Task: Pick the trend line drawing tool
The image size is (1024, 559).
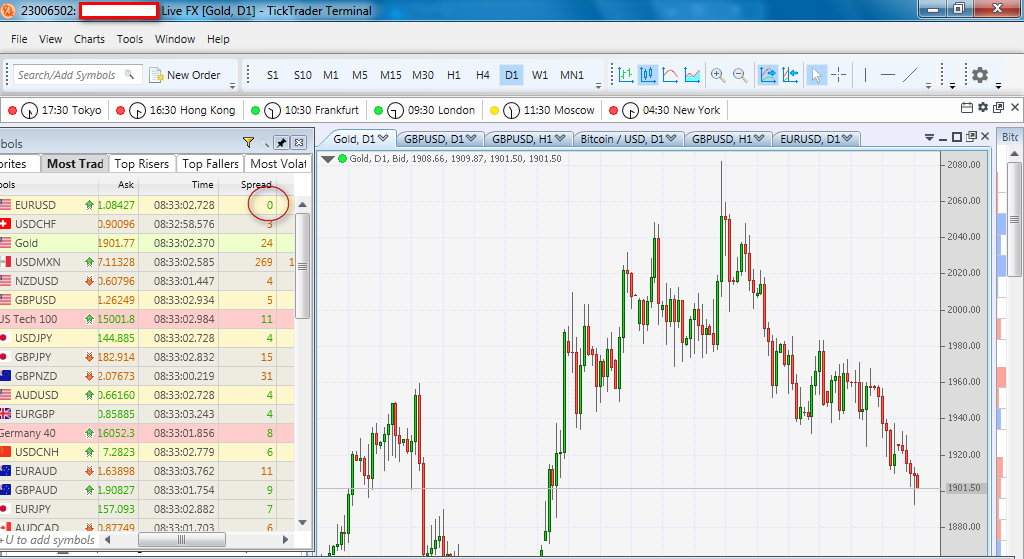Action: pyautogui.click(x=910, y=75)
